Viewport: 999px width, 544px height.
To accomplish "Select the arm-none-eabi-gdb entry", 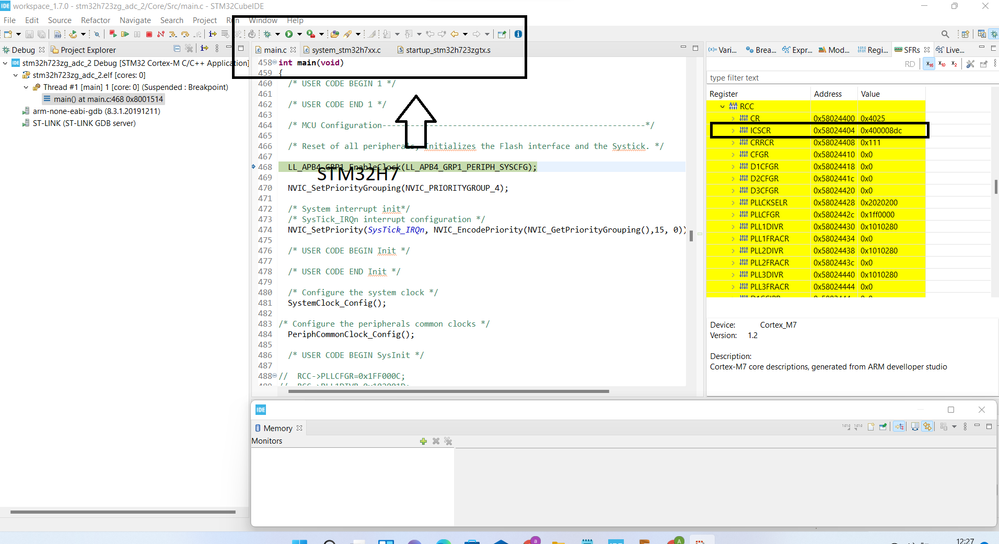I will coord(90,111).
